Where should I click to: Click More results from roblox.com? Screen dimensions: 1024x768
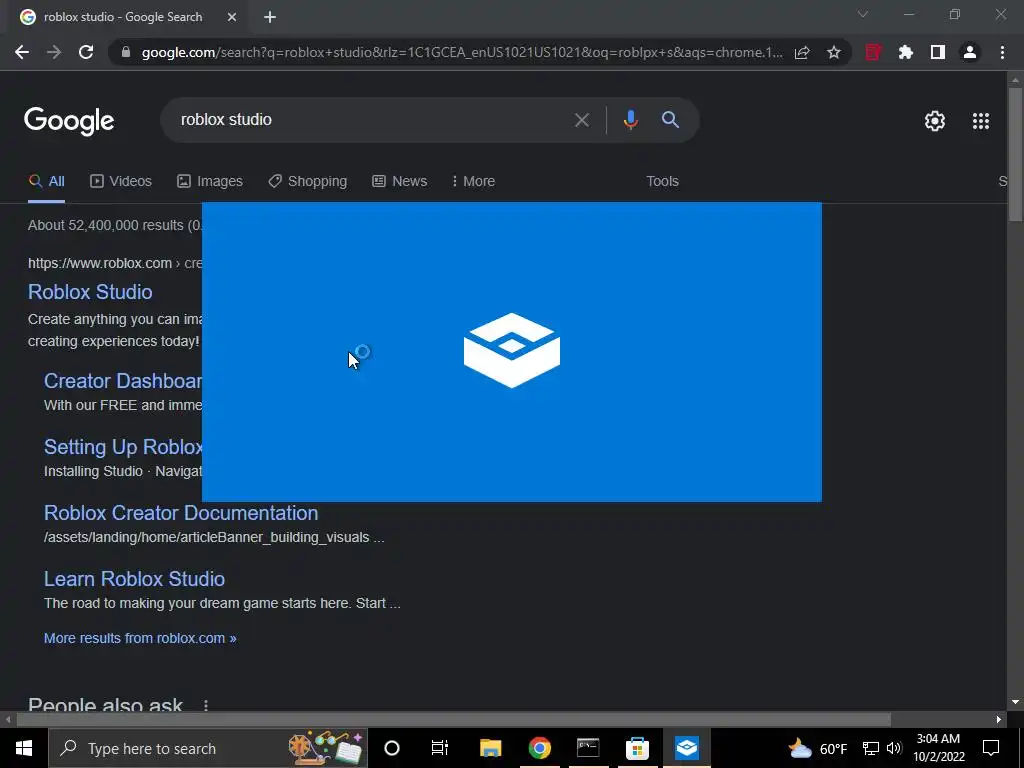click(140, 638)
